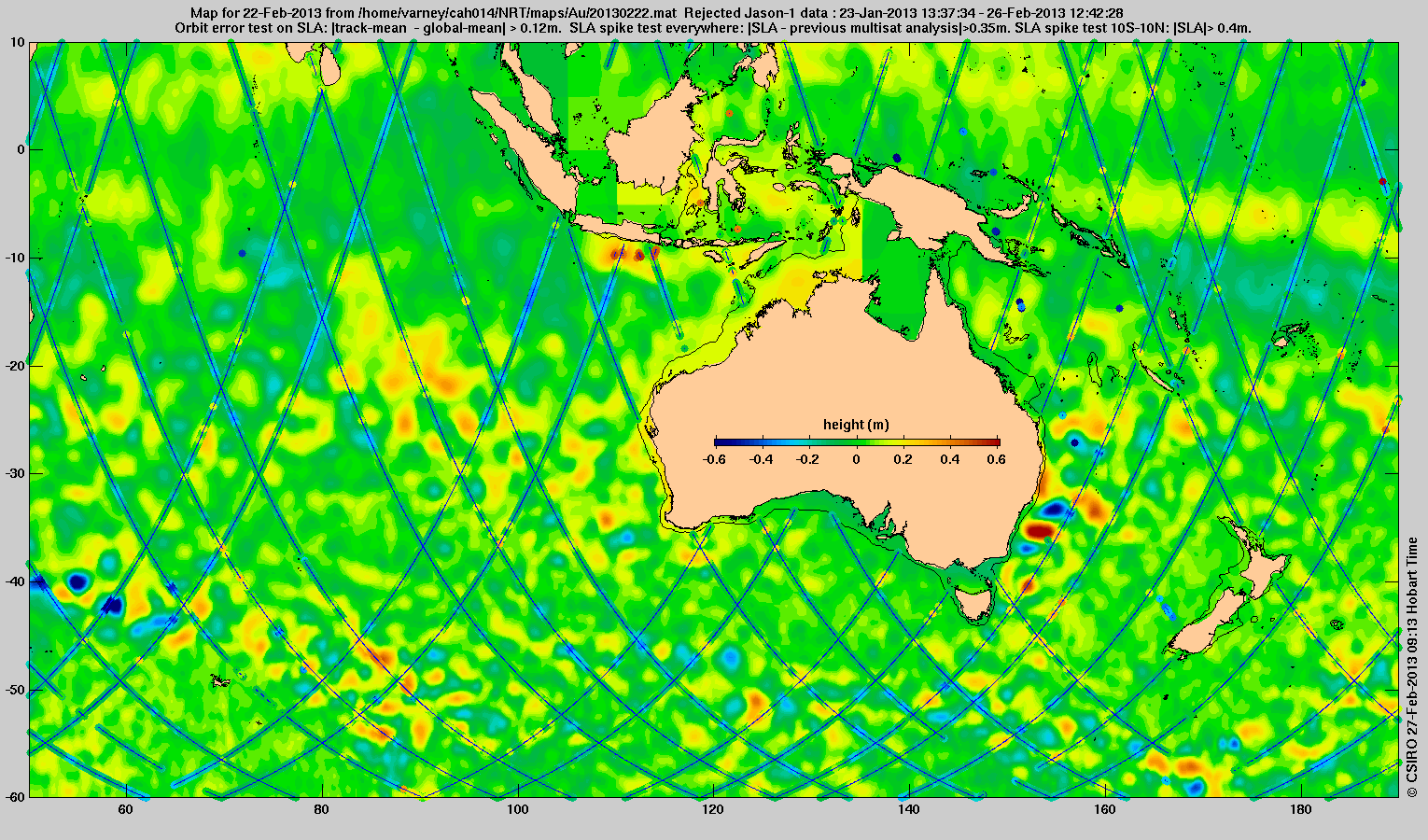Click the colorbar tick label 0.2

coord(904,459)
